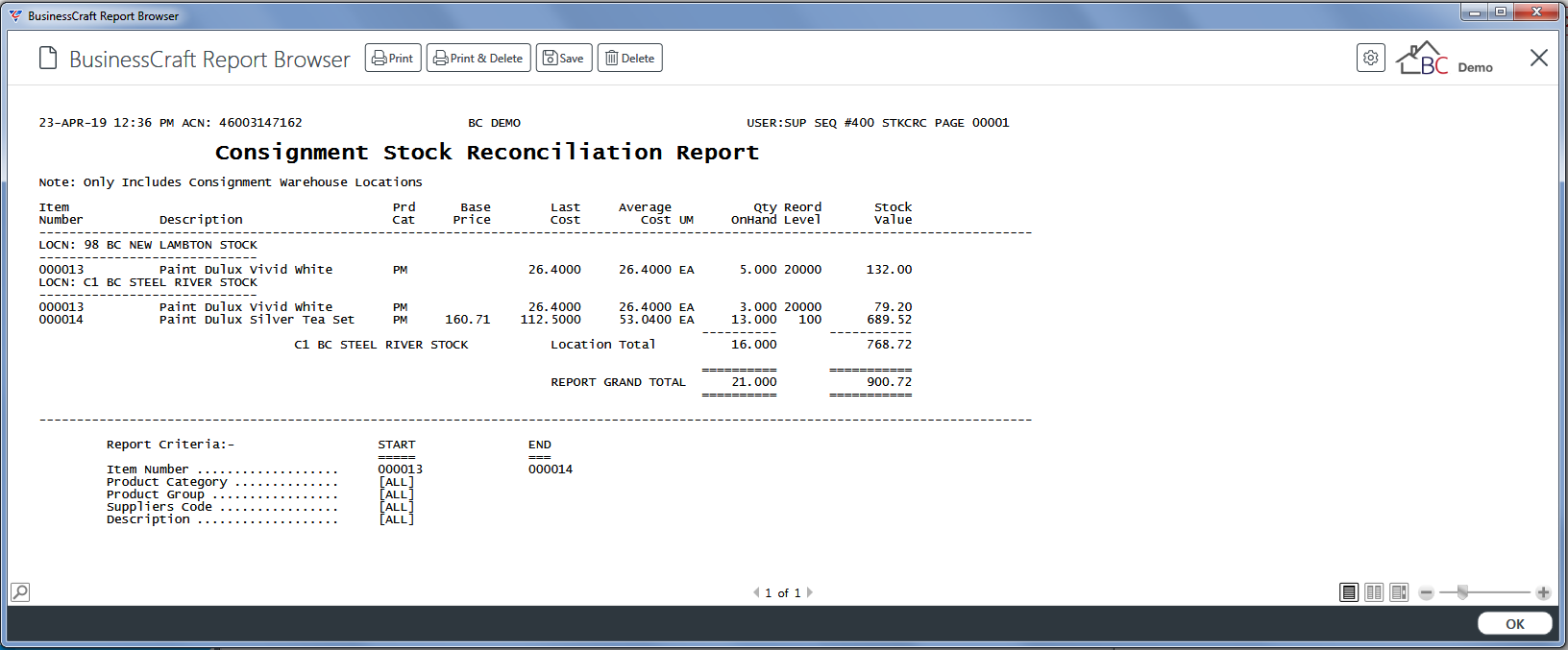
Task: Click stock value 689.52
Action: (890, 320)
